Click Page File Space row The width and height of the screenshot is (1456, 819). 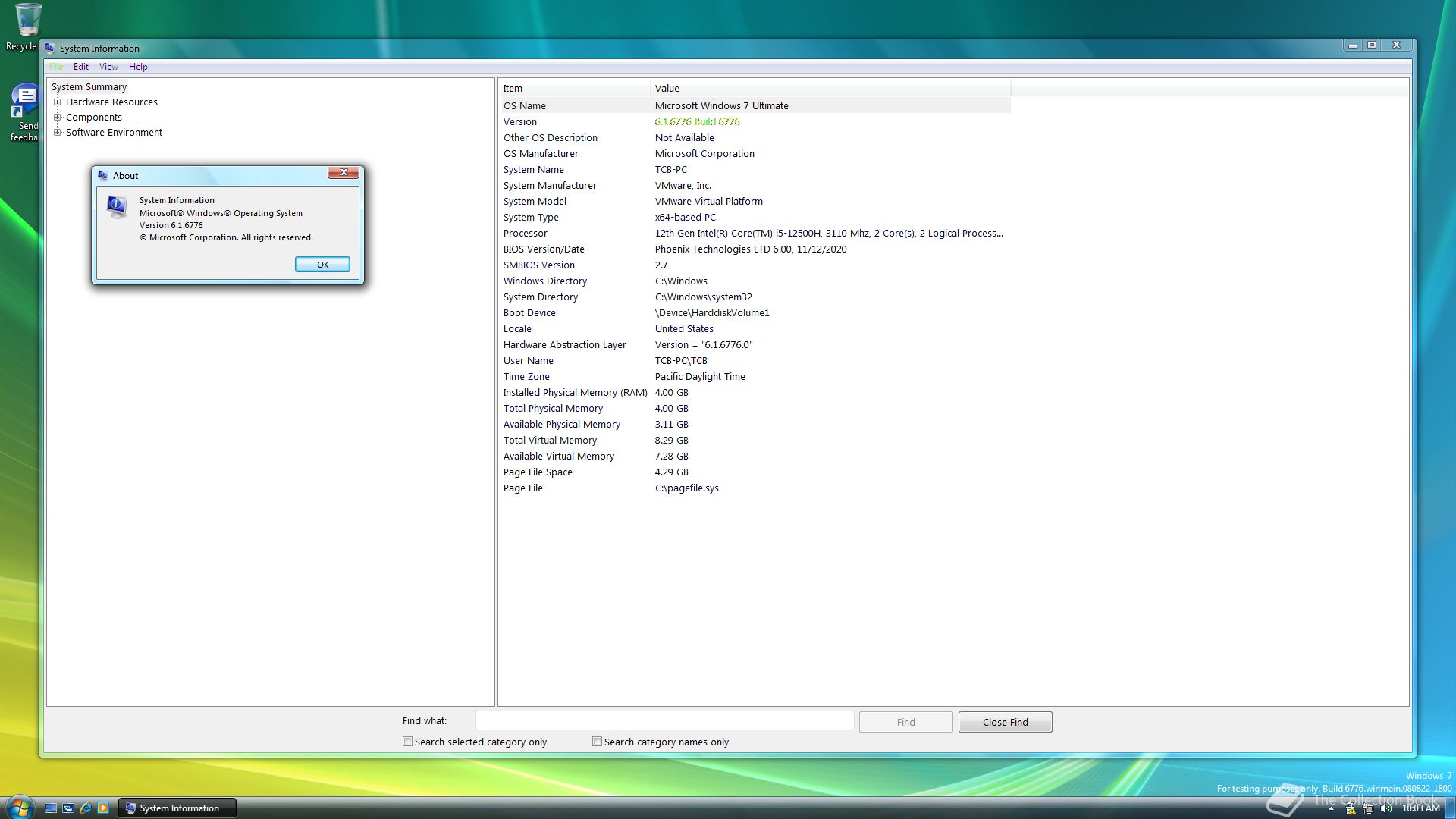[755, 472]
